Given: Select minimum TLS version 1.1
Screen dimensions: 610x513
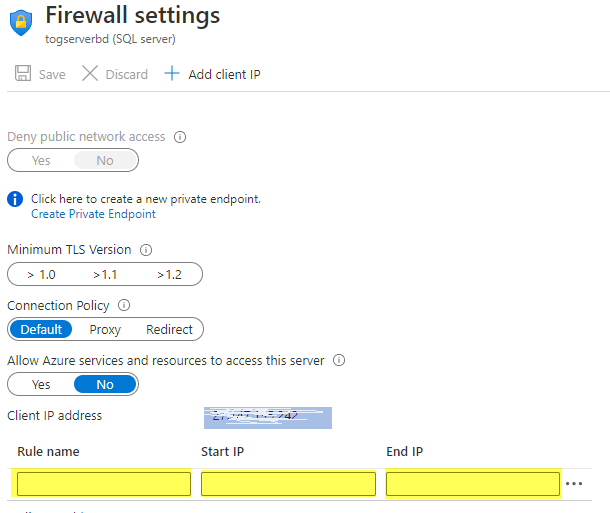Looking at the screenshot, I should [106, 274].
